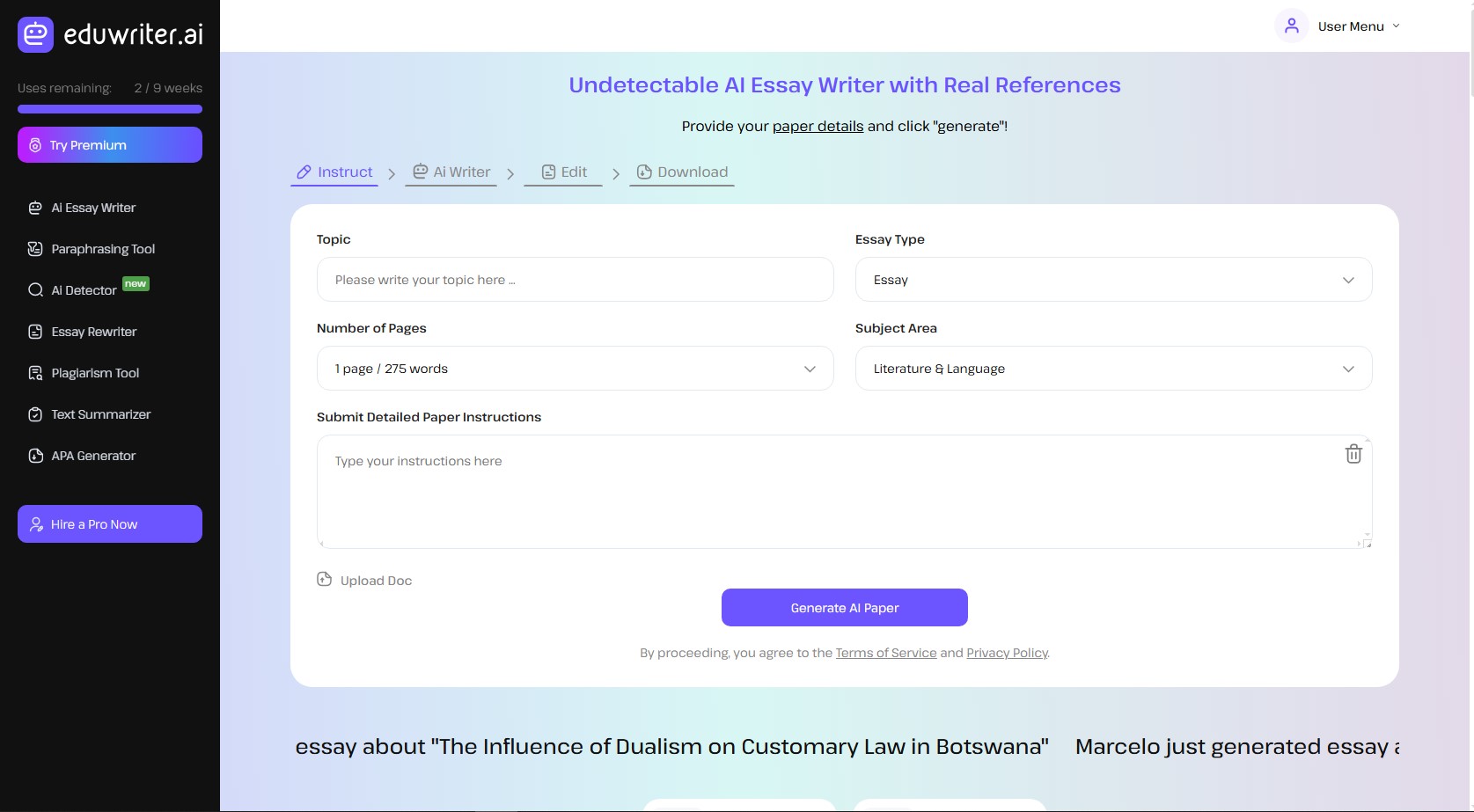Screen dimensions: 1474x812
Task: Click the Upload Doc icon
Action: coord(325,580)
